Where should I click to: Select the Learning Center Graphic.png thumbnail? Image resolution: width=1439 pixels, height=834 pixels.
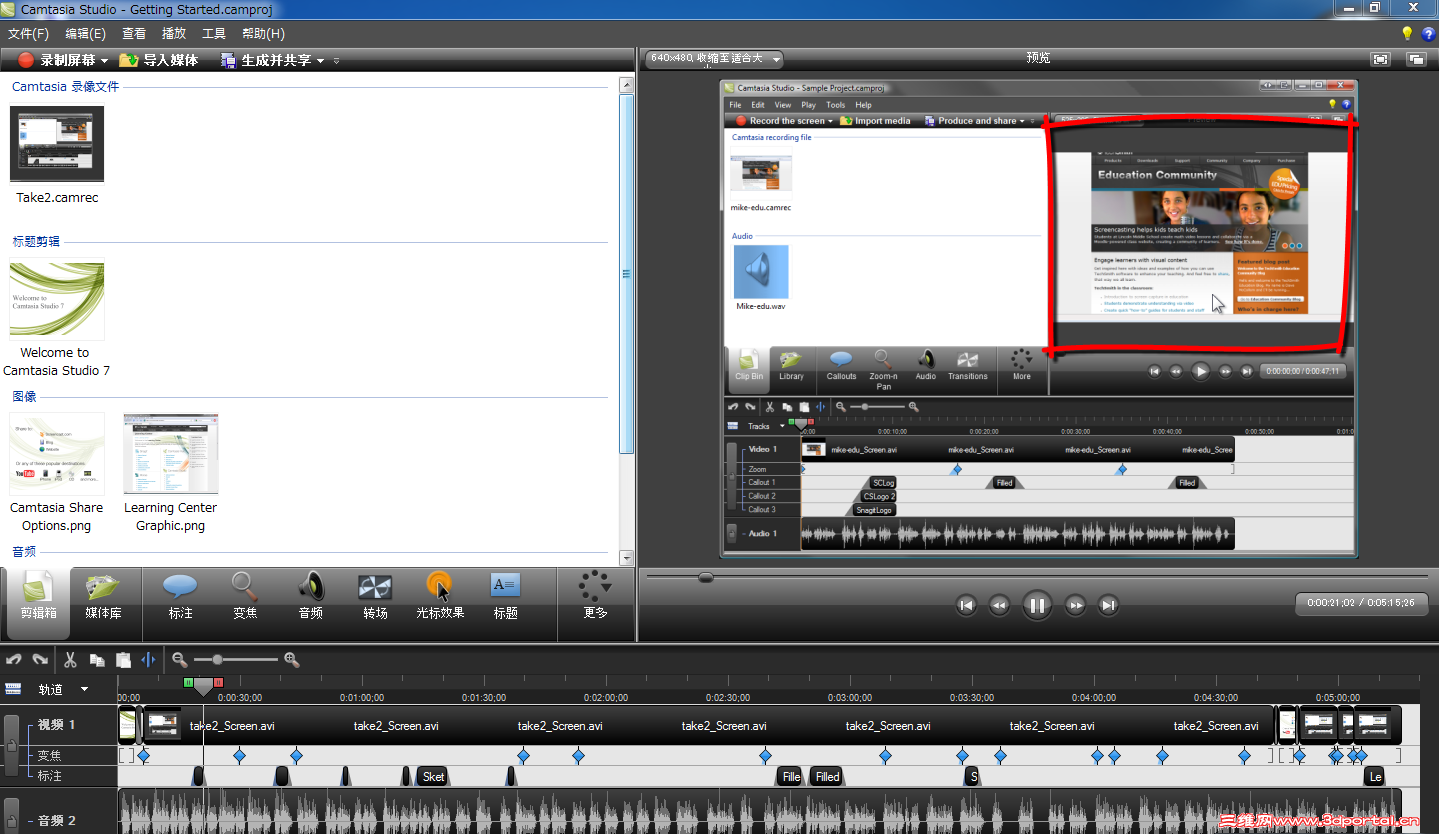click(171, 454)
